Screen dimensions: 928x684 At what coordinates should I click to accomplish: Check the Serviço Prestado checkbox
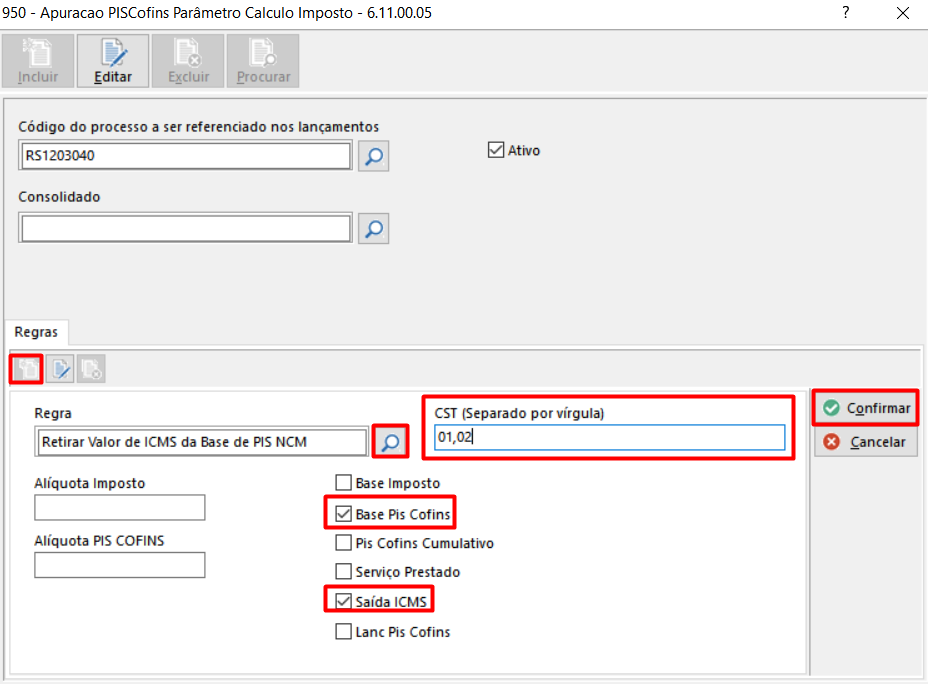[x=343, y=571]
